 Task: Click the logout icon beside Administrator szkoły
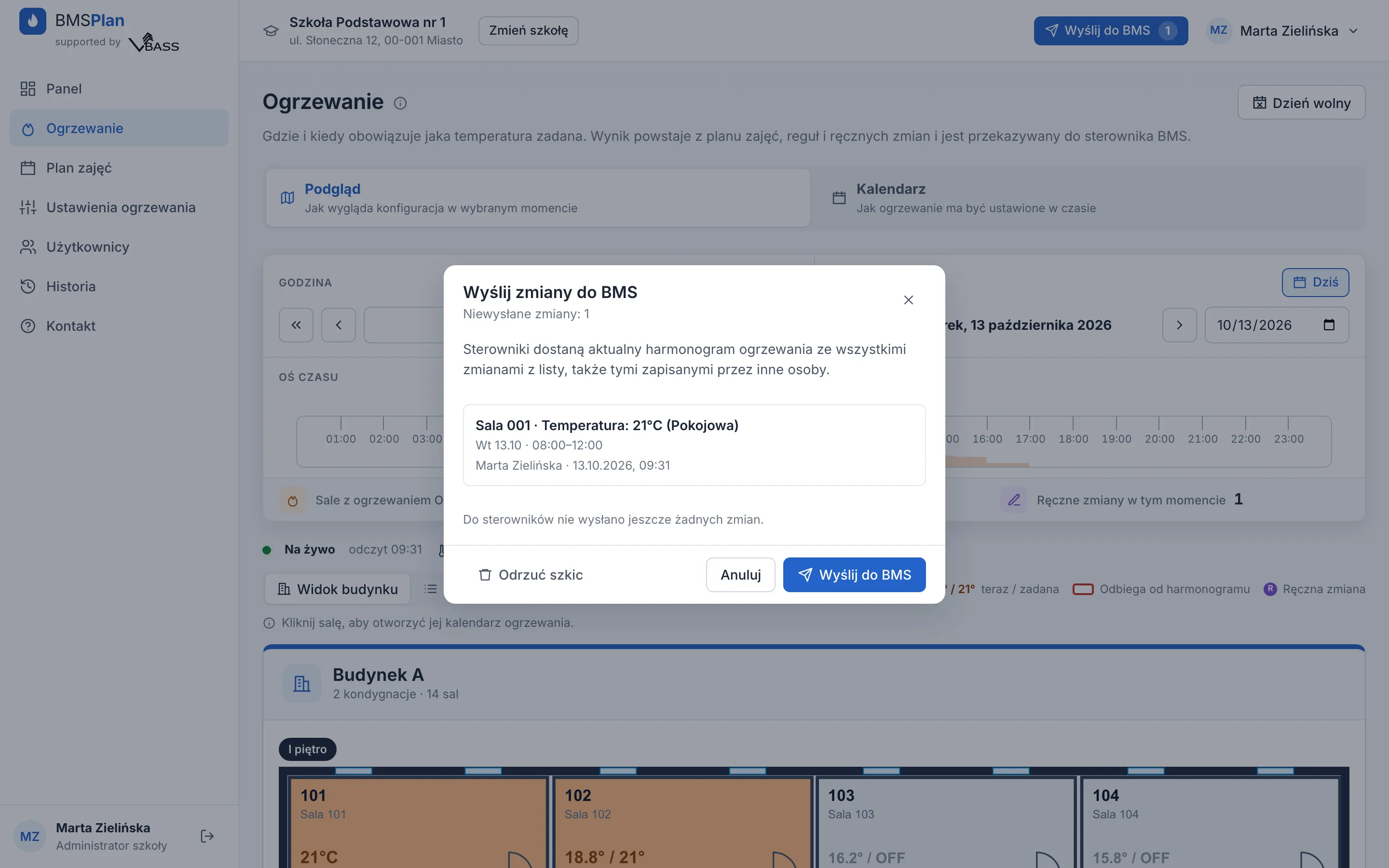tap(207, 836)
